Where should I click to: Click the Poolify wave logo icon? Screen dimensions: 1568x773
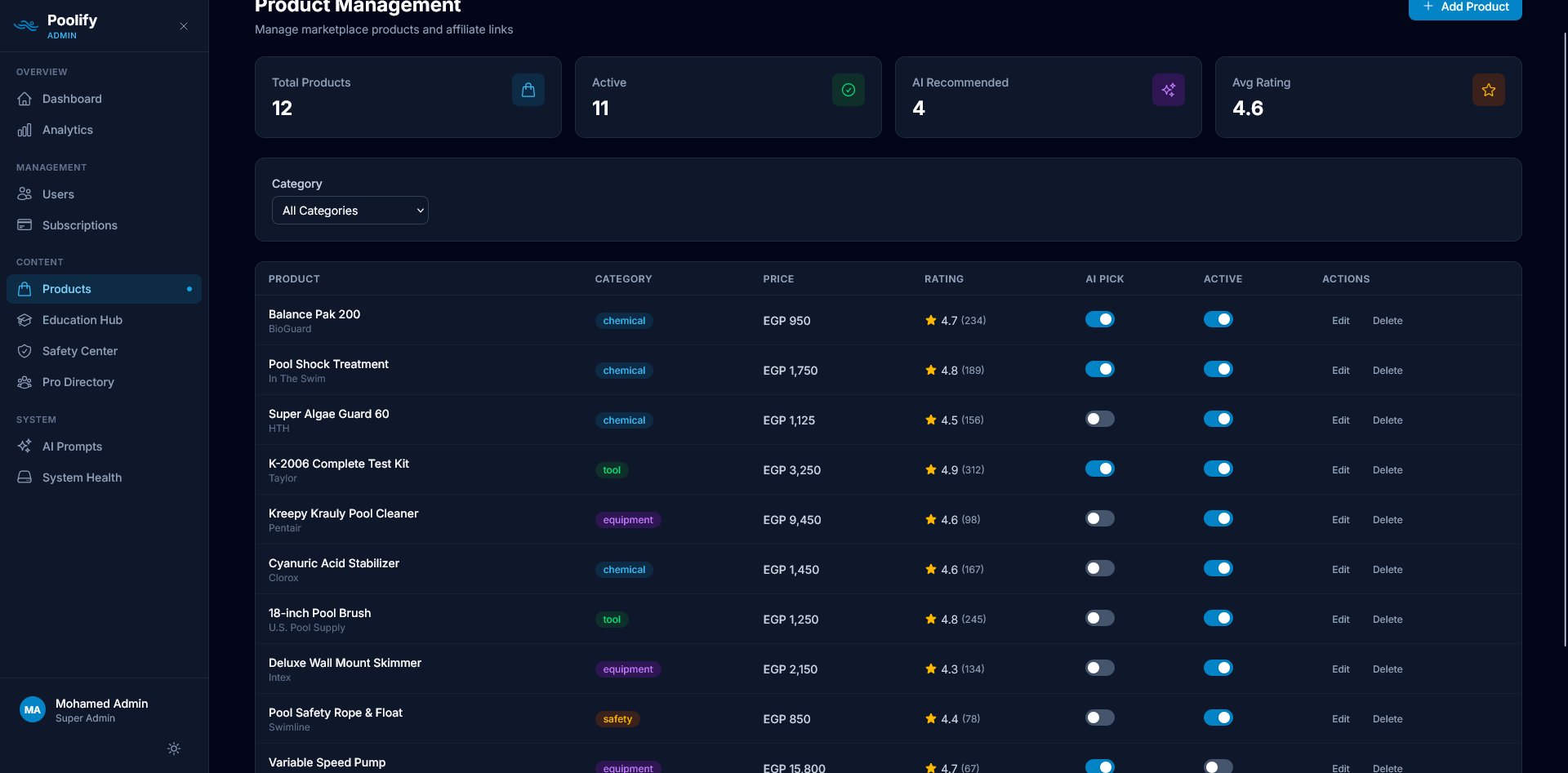tap(26, 26)
